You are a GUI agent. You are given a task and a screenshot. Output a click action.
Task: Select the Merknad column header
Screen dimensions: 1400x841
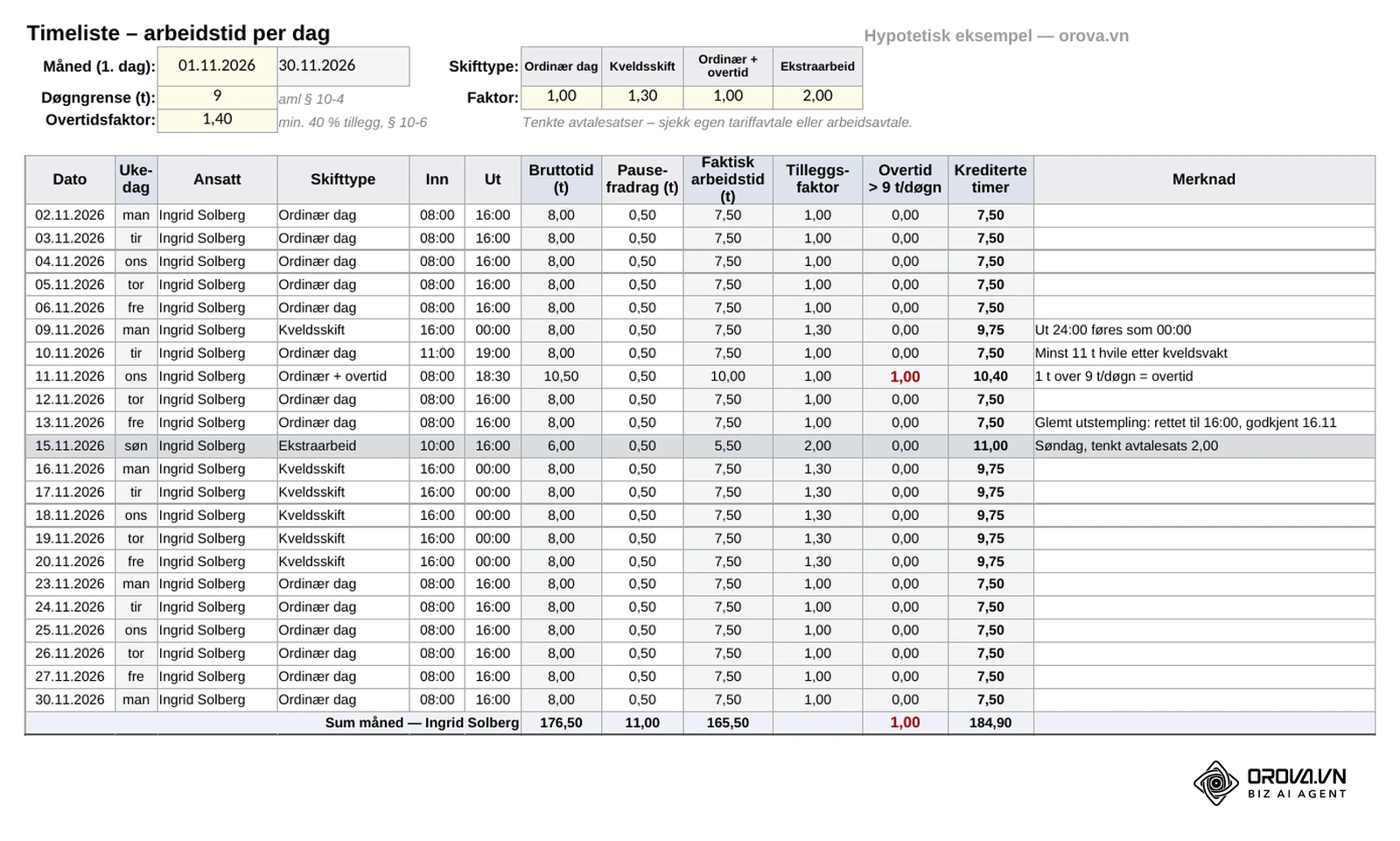(1204, 179)
